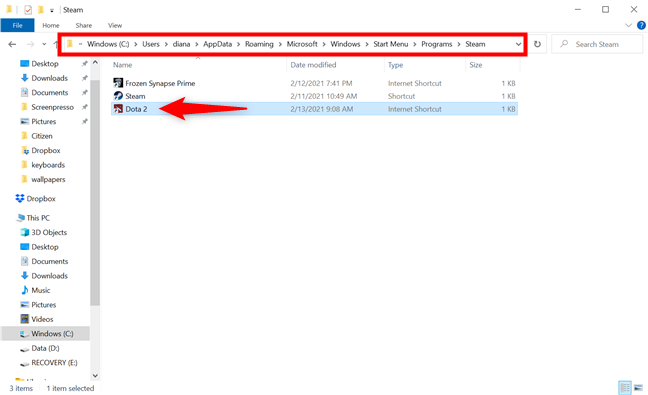Switch to Large icons view in status bar
This screenshot has width=648, height=395.
point(638,388)
